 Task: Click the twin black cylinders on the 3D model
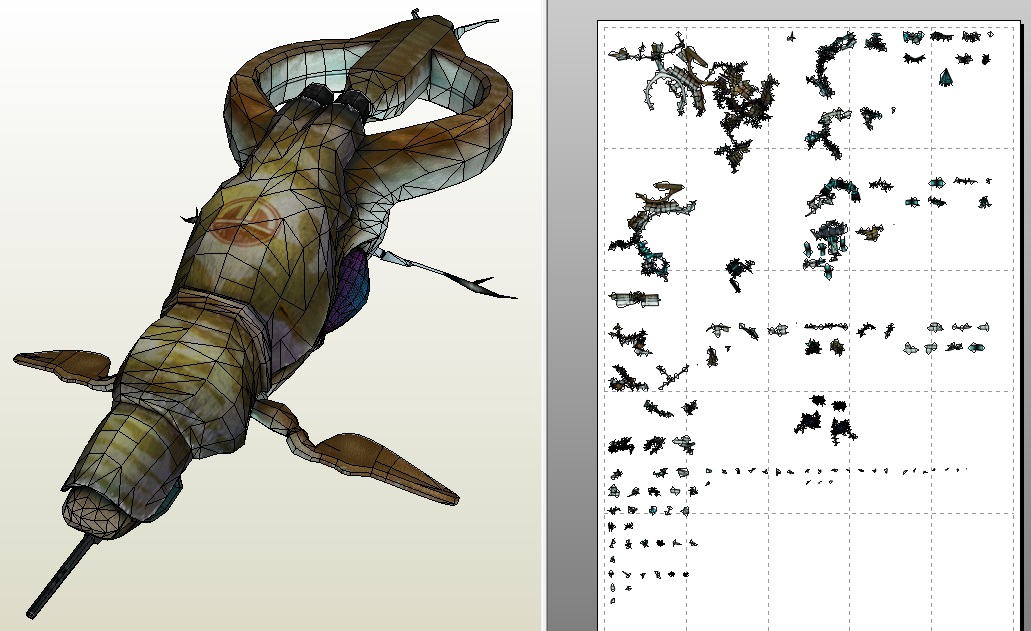(x=337, y=101)
